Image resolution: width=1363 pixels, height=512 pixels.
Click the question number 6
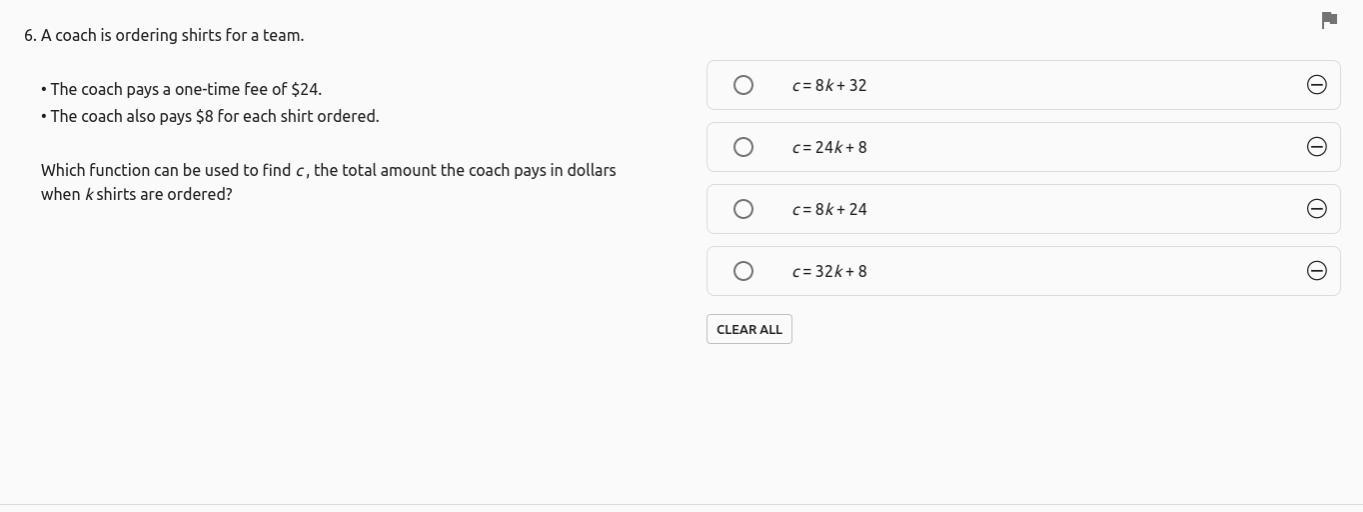click(x=30, y=35)
